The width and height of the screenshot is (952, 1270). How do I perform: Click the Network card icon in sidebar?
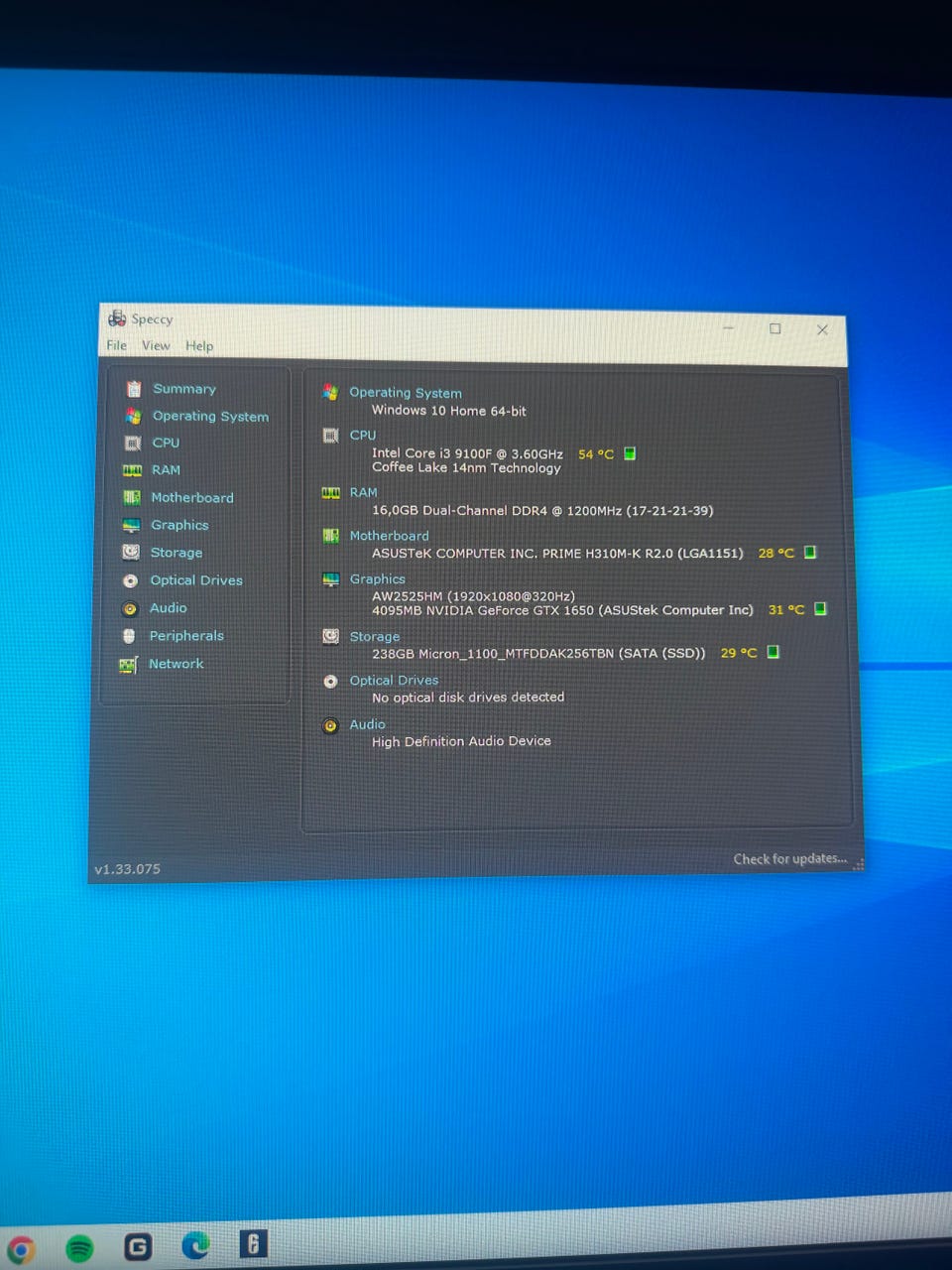128,665
